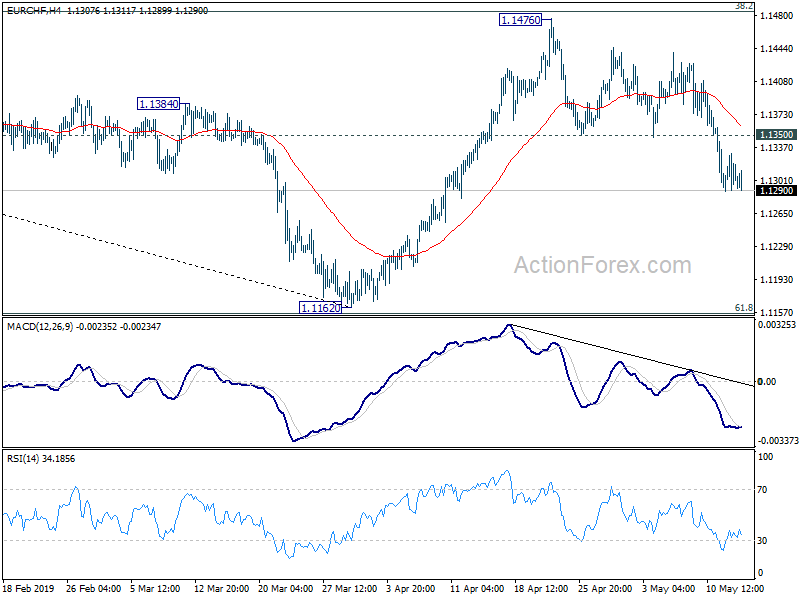This screenshot has width=800, height=600.
Task: Click the 18 Feb 2019 date label
Action: click(29, 588)
